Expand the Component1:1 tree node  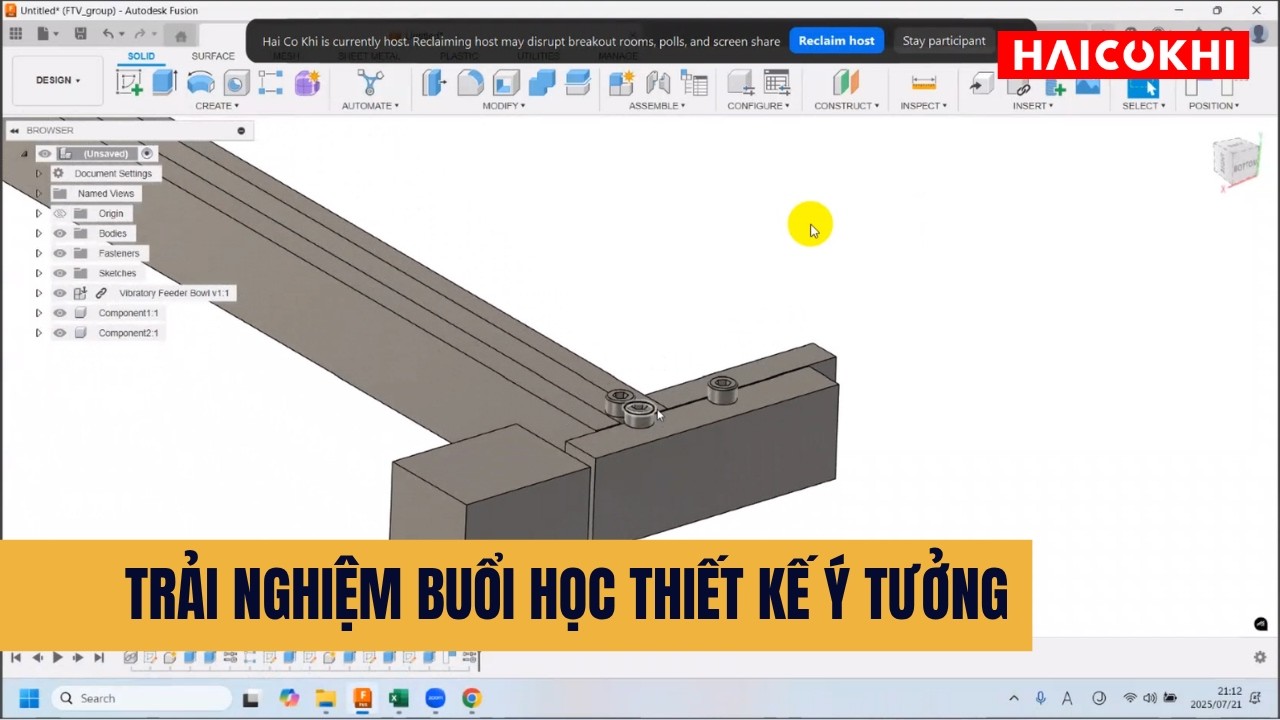39,313
